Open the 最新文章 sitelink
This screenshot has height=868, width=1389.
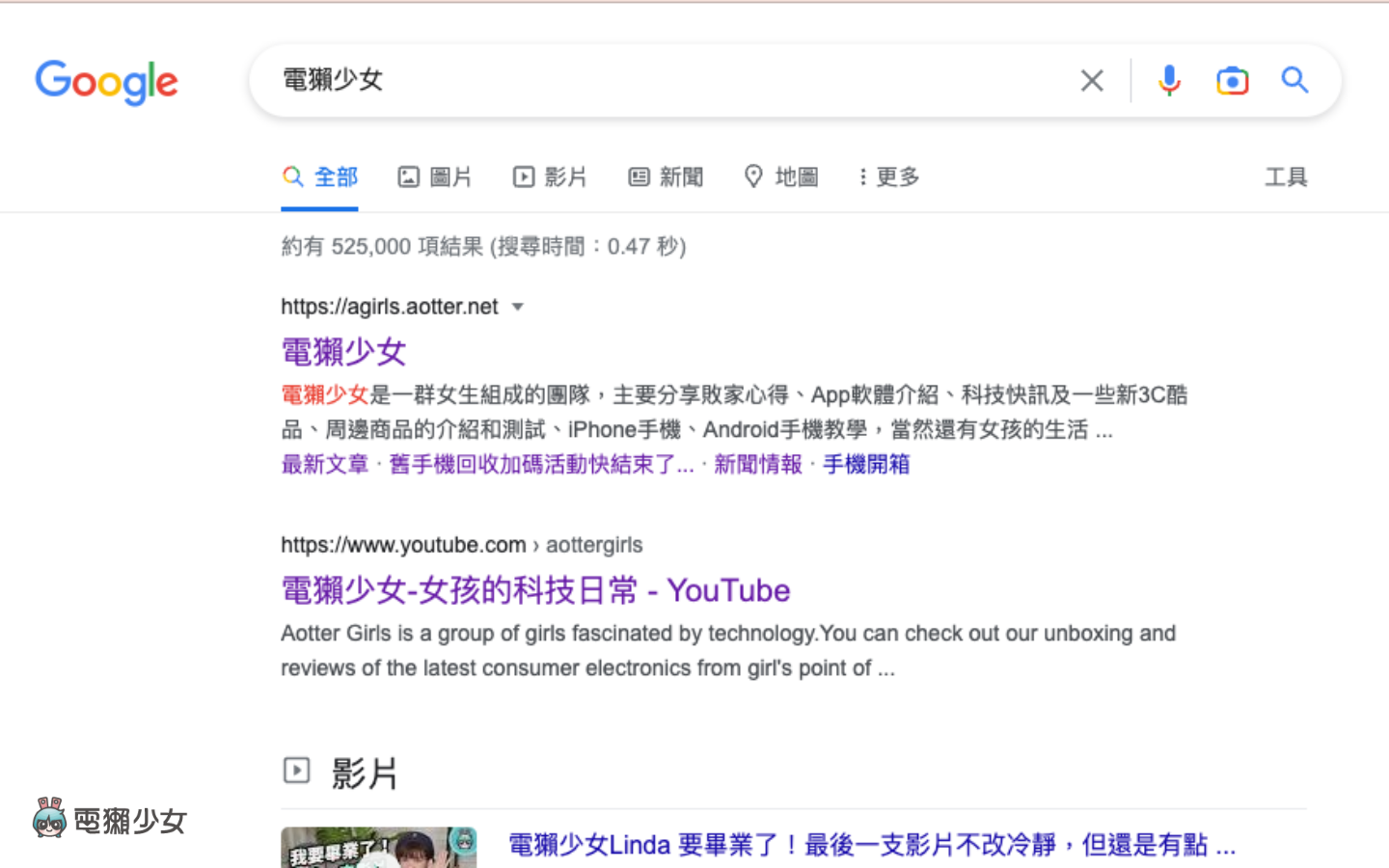325,464
